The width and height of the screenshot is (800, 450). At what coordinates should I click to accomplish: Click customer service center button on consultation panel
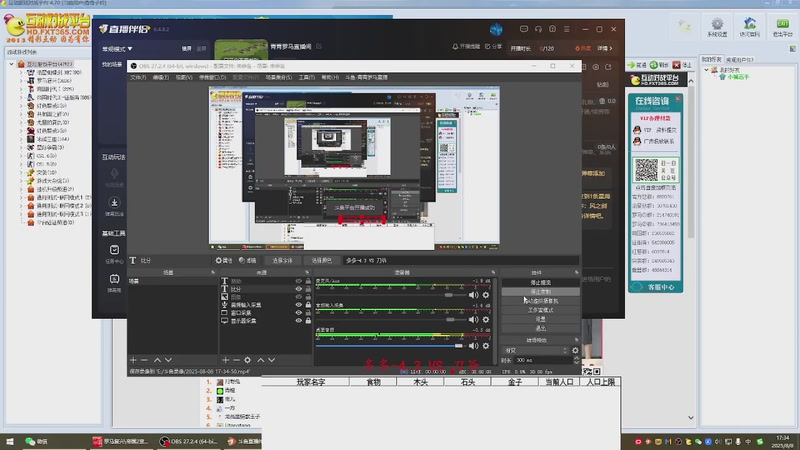(x=656, y=287)
